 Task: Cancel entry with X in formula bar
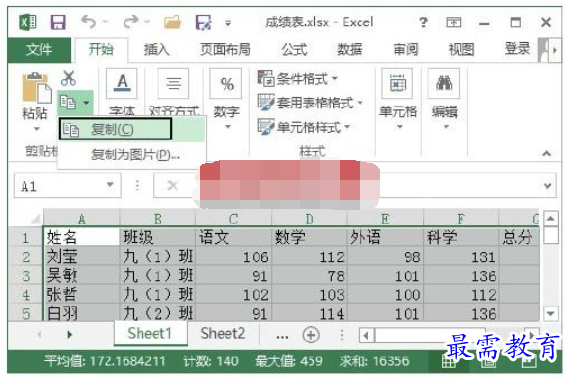tap(172, 186)
